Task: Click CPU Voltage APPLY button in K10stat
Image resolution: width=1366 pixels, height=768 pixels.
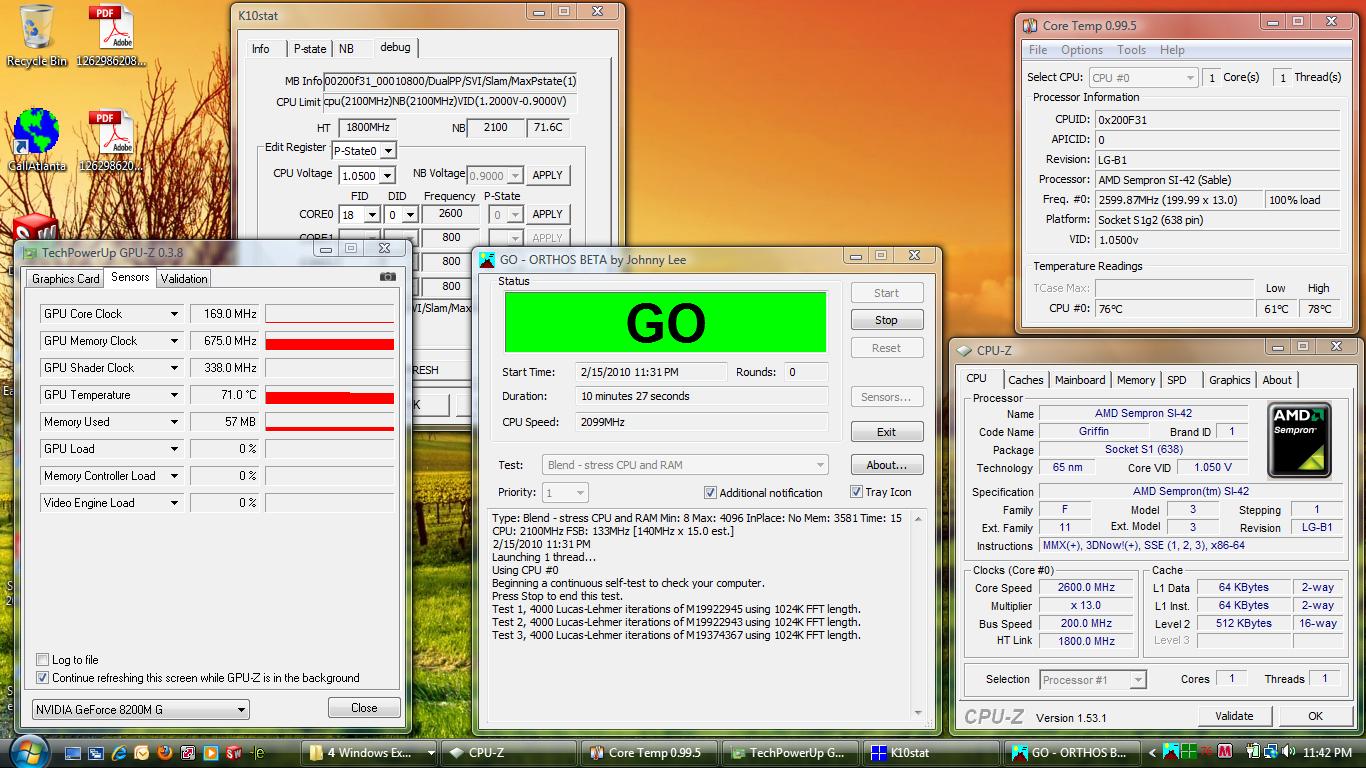Action: click(x=547, y=175)
